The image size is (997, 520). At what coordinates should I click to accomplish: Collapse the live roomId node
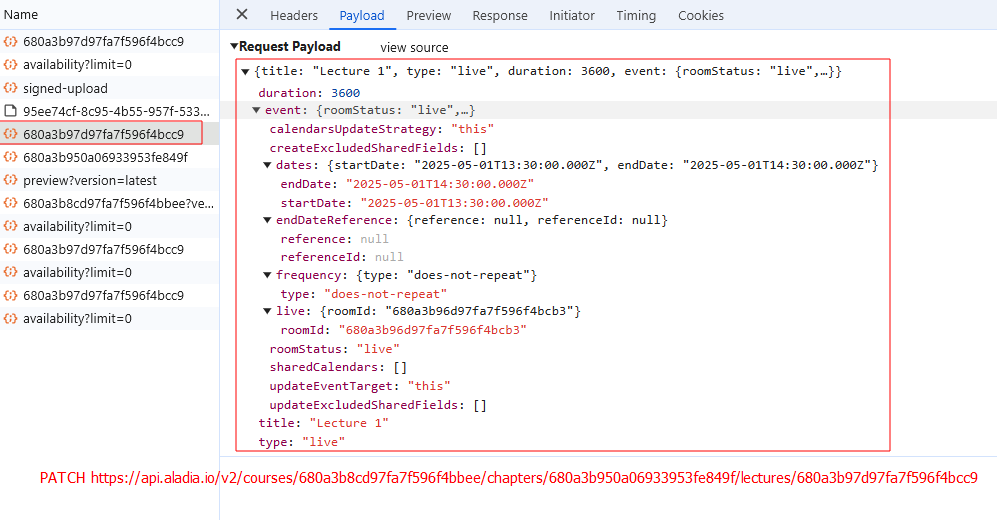(267, 311)
